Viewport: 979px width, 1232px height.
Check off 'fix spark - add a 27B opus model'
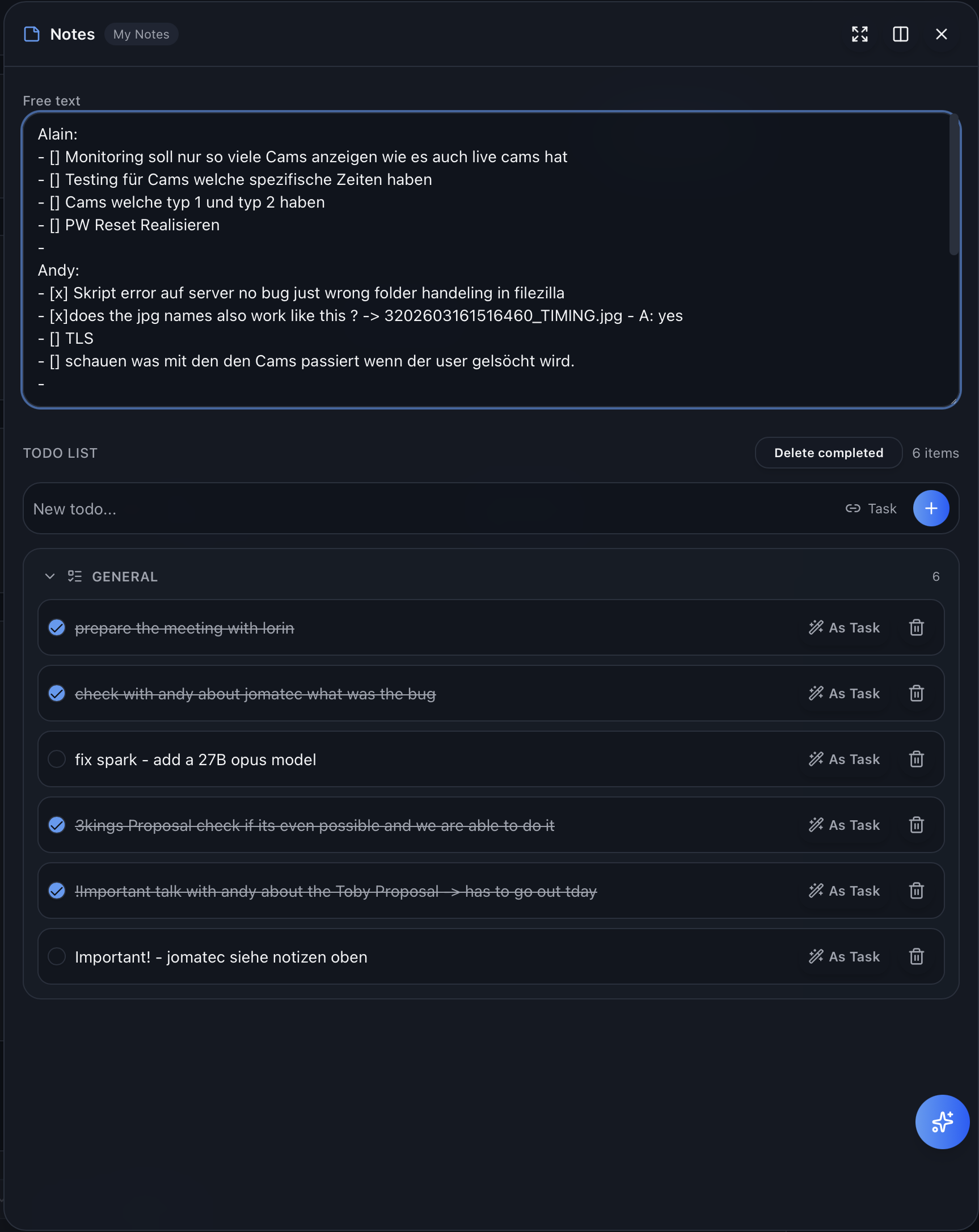coord(57,759)
